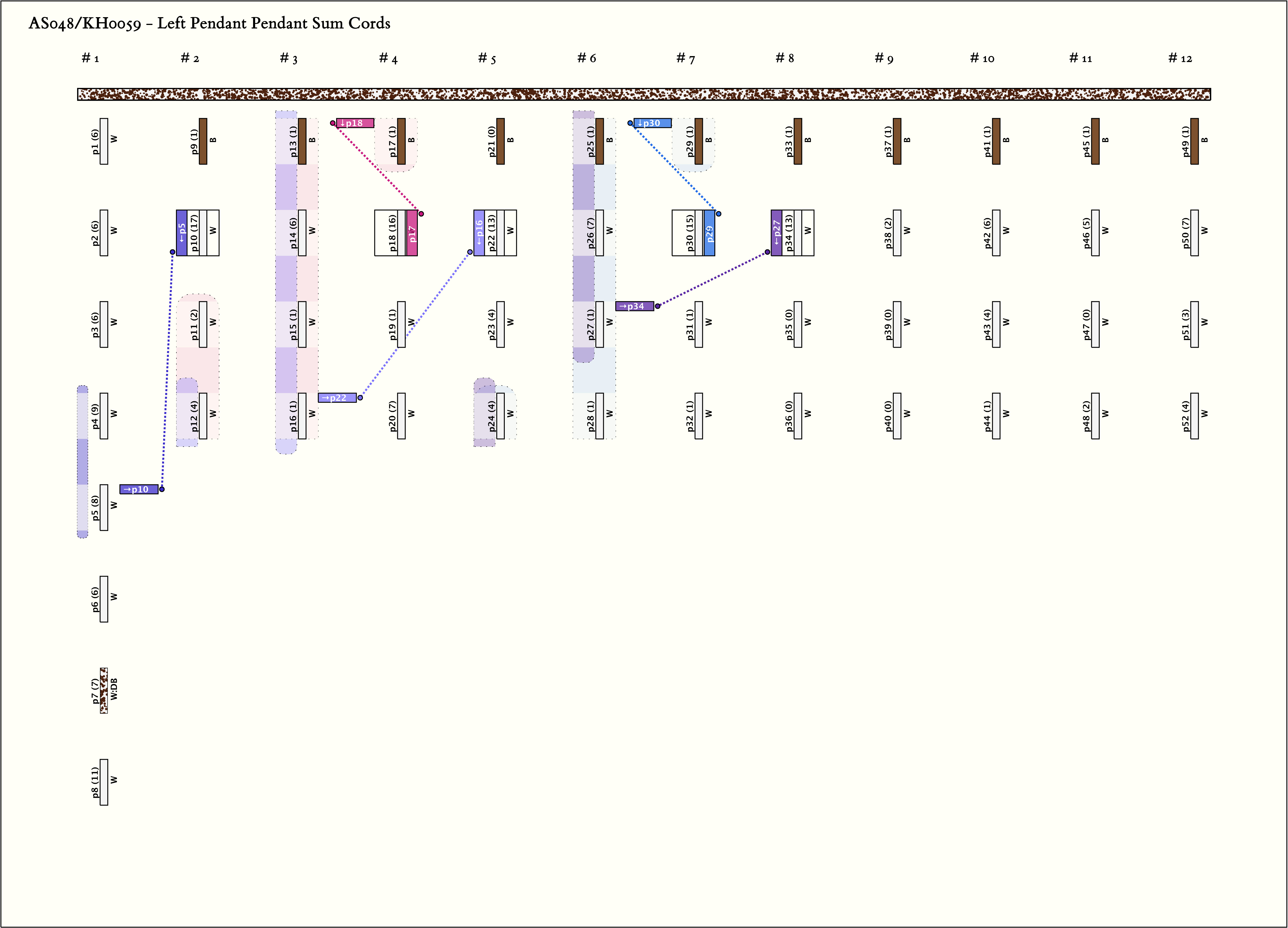Select the ←p27 purple bar
Screen dimensions: 1288x928
coord(776,233)
